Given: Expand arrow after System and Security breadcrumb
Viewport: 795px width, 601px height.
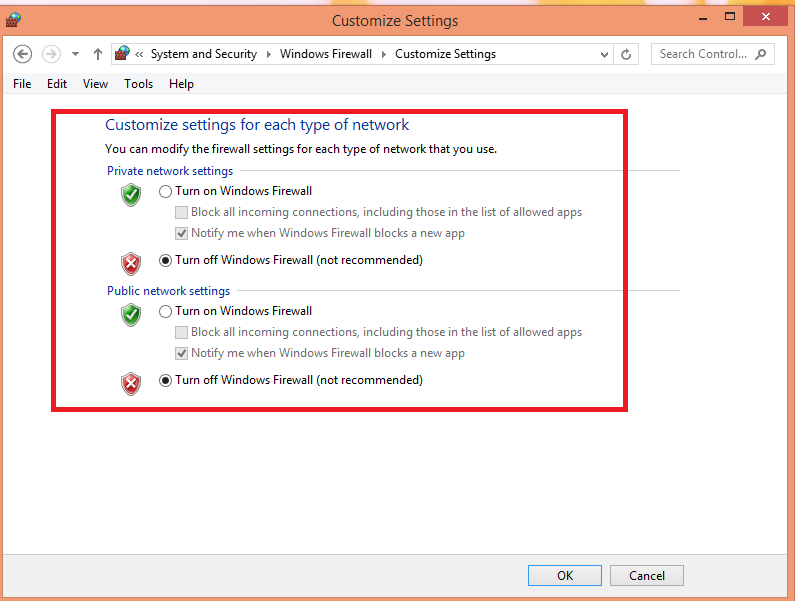Looking at the screenshot, I should tap(269, 54).
